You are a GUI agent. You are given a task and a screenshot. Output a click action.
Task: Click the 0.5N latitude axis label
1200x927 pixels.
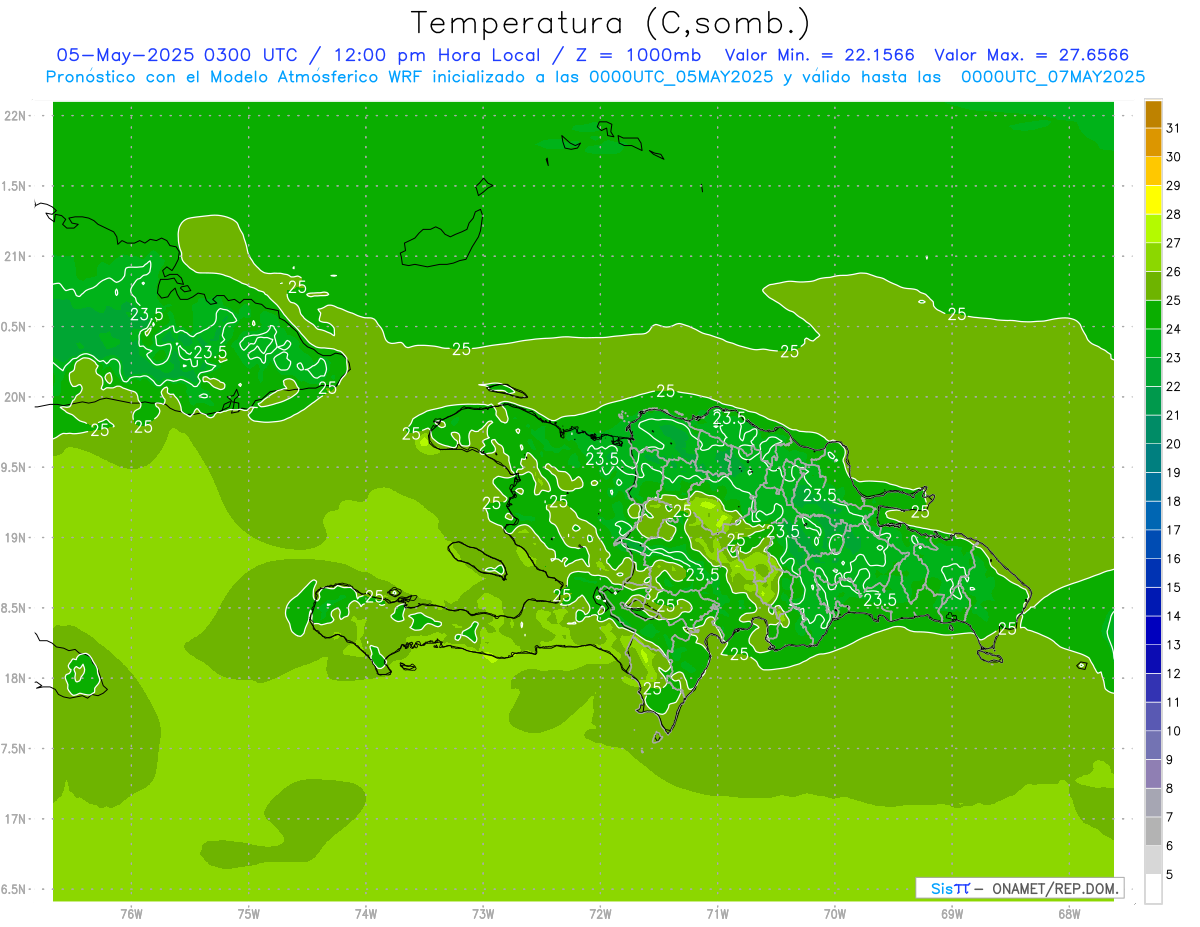point(15,327)
